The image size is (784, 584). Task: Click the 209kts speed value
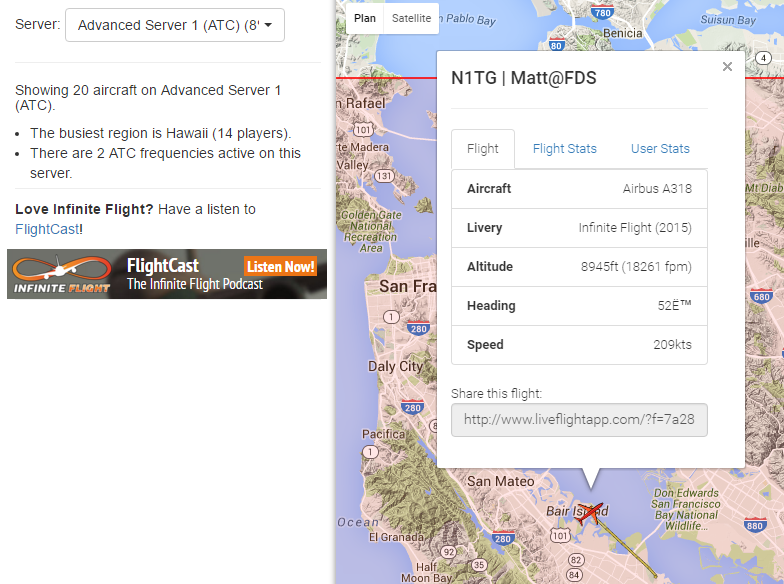[672, 344]
